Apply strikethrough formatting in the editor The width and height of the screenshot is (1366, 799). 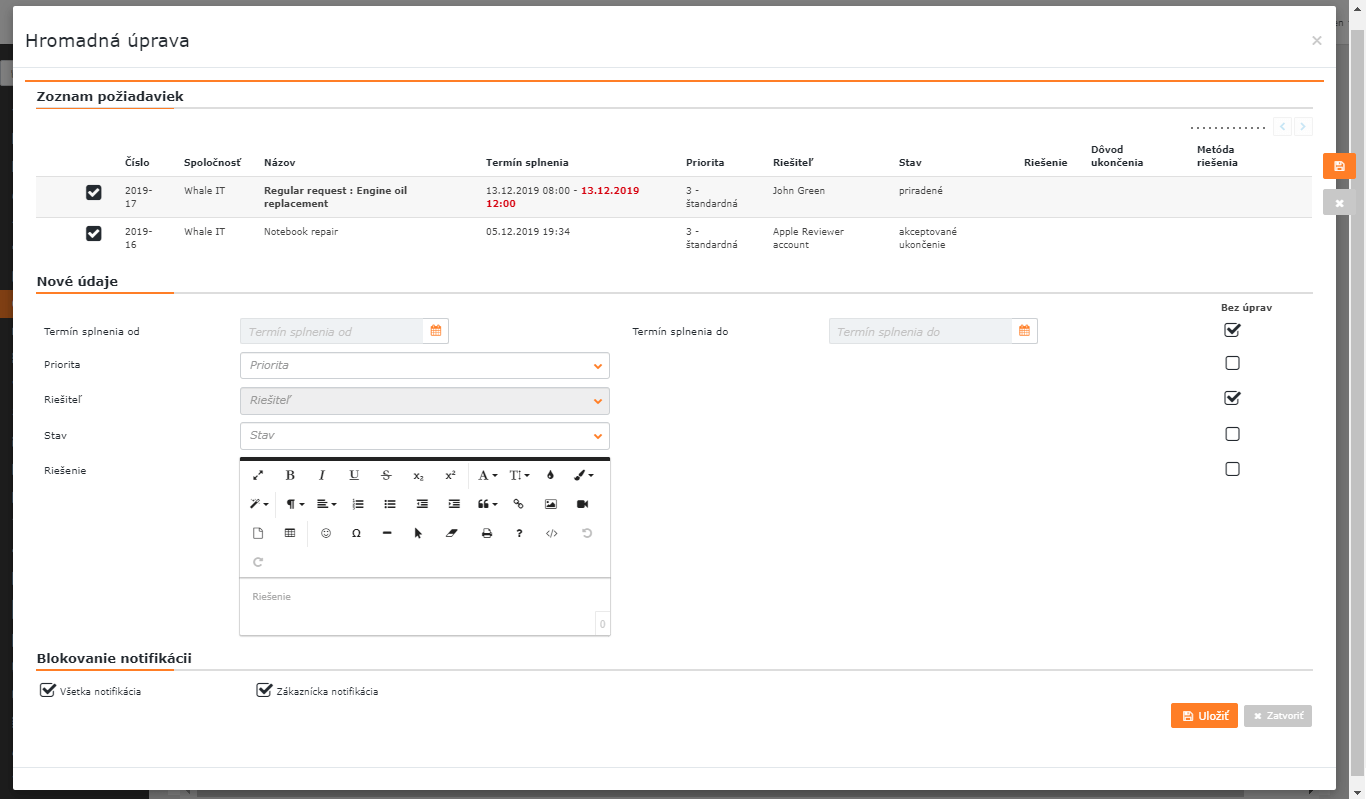pyautogui.click(x=386, y=476)
